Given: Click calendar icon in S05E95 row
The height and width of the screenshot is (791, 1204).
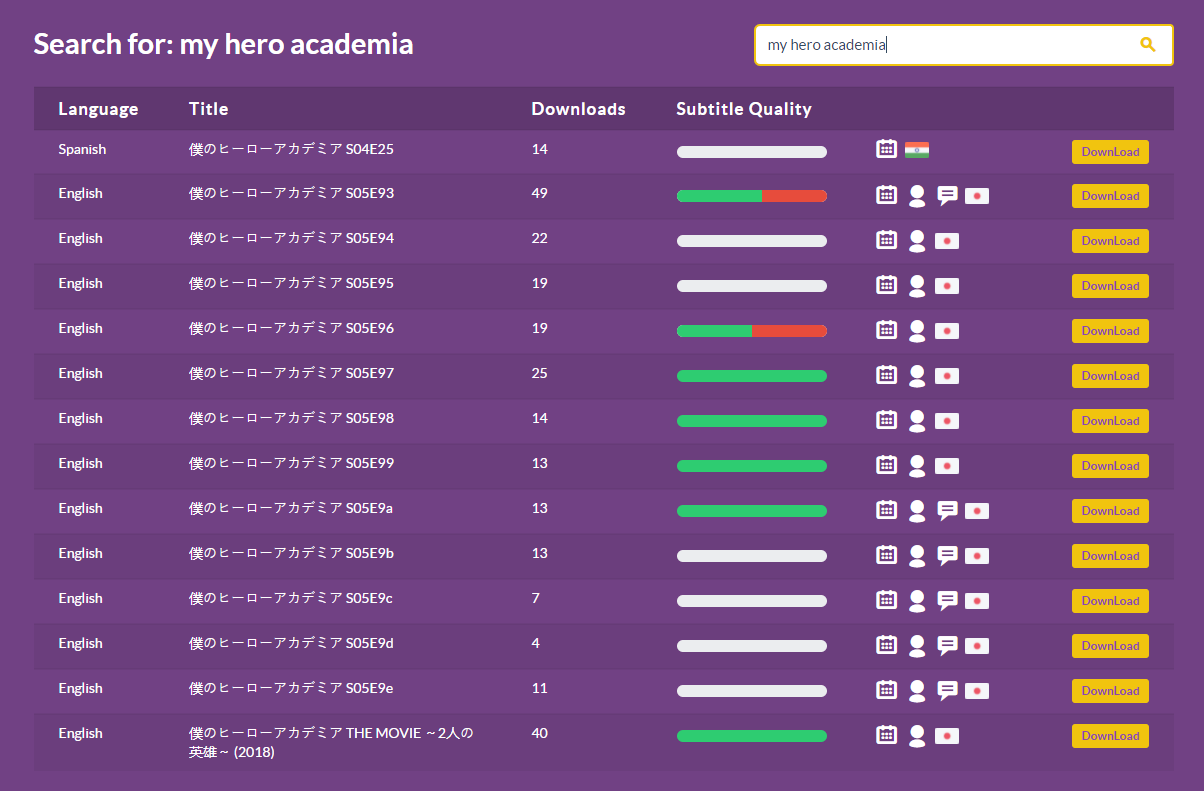Looking at the screenshot, I should 886,285.
